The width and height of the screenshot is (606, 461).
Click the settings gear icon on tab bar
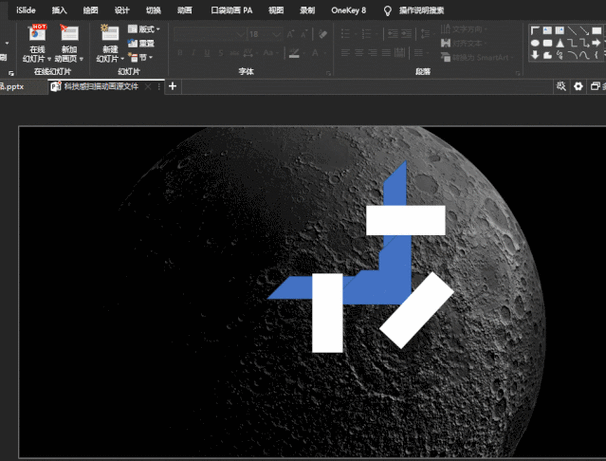click(577, 87)
